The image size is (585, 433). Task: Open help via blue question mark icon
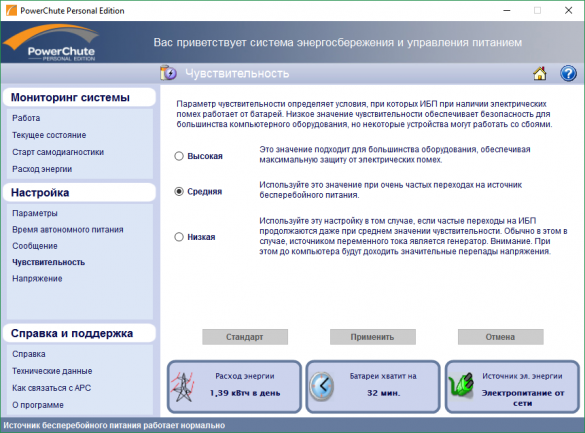pyautogui.click(x=568, y=73)
